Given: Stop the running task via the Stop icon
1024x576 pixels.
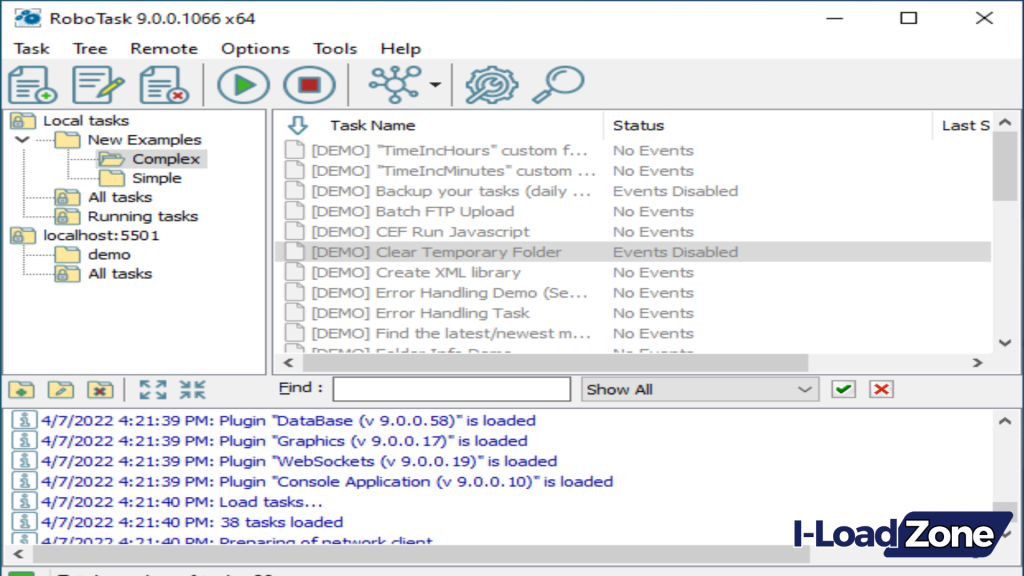Looking at the screenshot, I should click(x=309, y=84).
